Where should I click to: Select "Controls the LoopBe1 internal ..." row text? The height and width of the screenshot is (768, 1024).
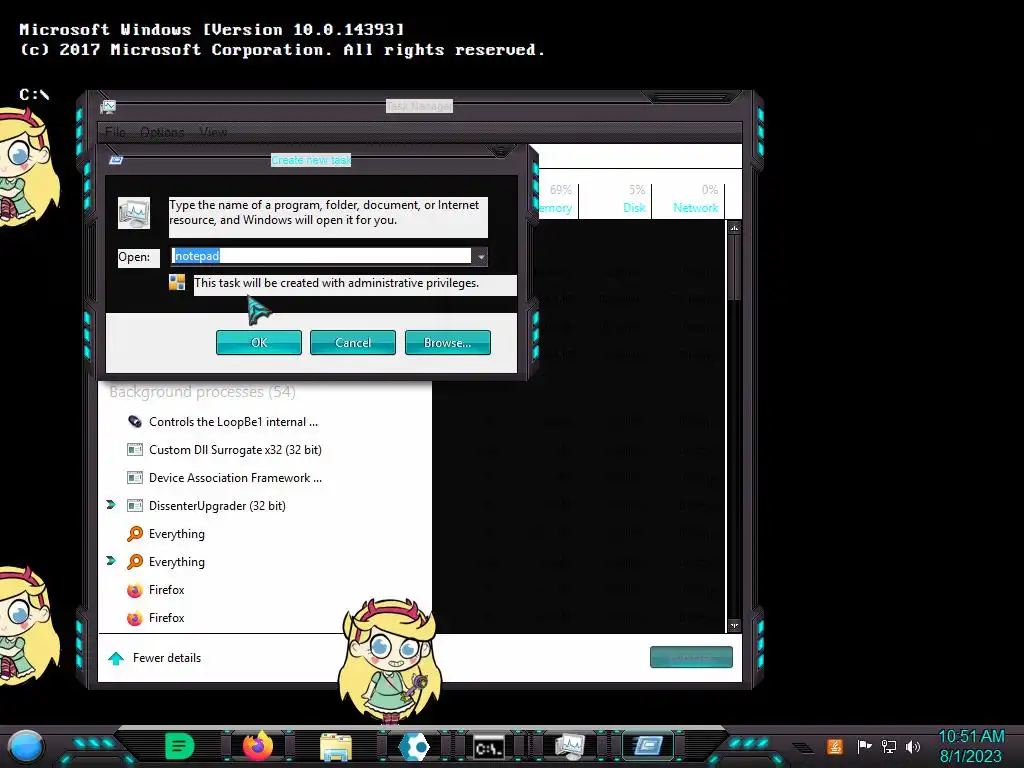tap(233, 422)
